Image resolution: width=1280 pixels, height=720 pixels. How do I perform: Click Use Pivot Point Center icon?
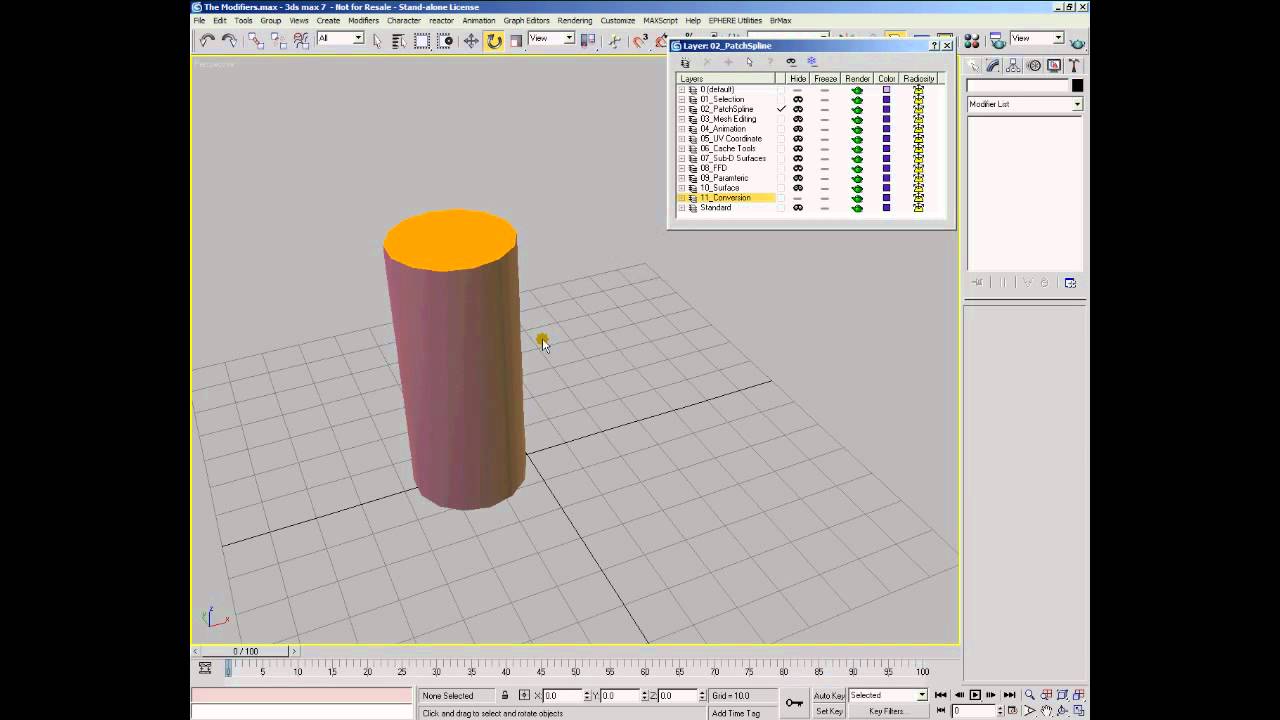(588, 41)
